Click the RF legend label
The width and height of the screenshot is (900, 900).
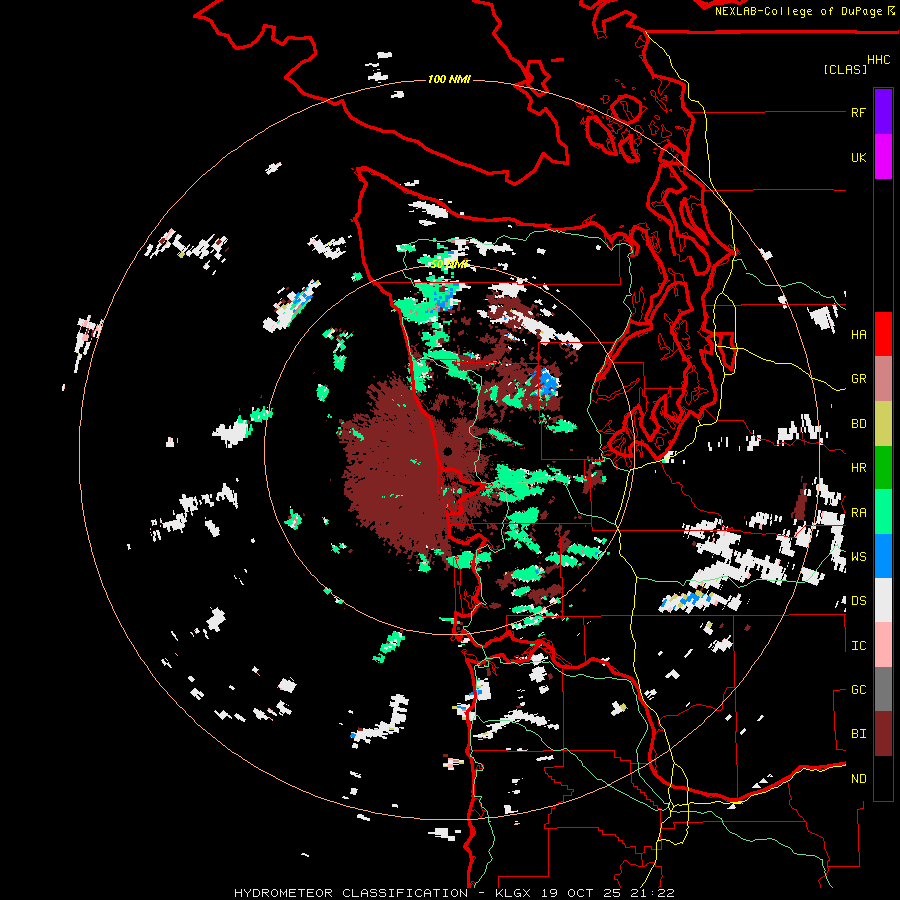click(x=858, y=112)
